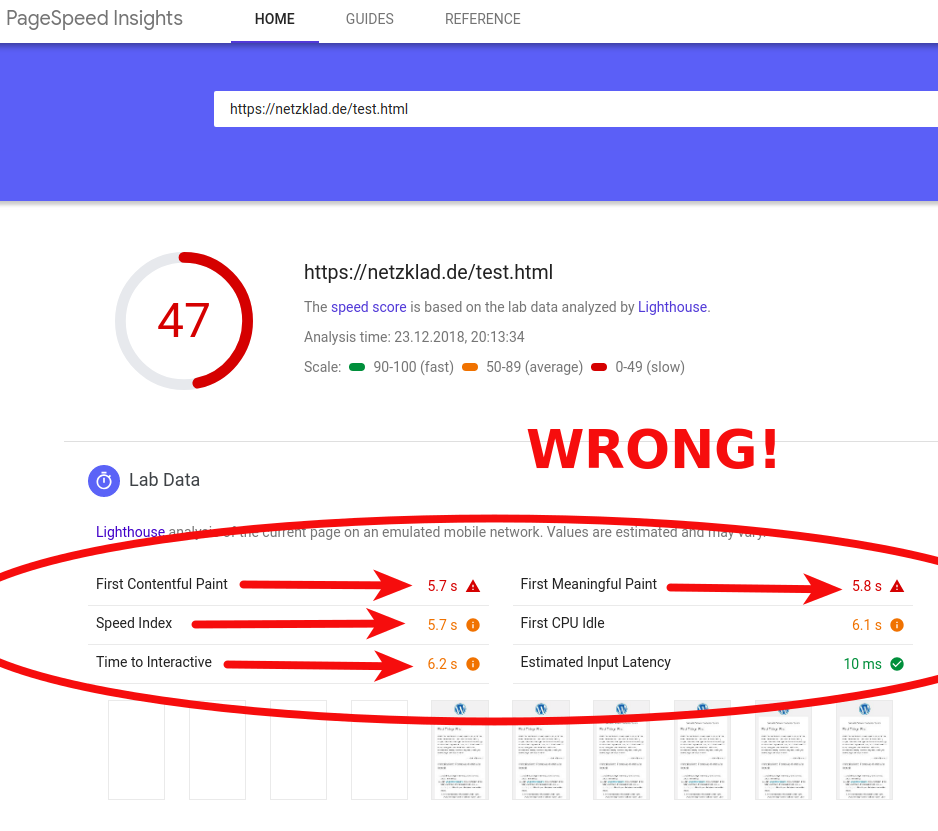Click the 5.8 s First Meaningful Paint value
Image resolution: width=938 pixels, height=831 pixels.
[867, 586]
